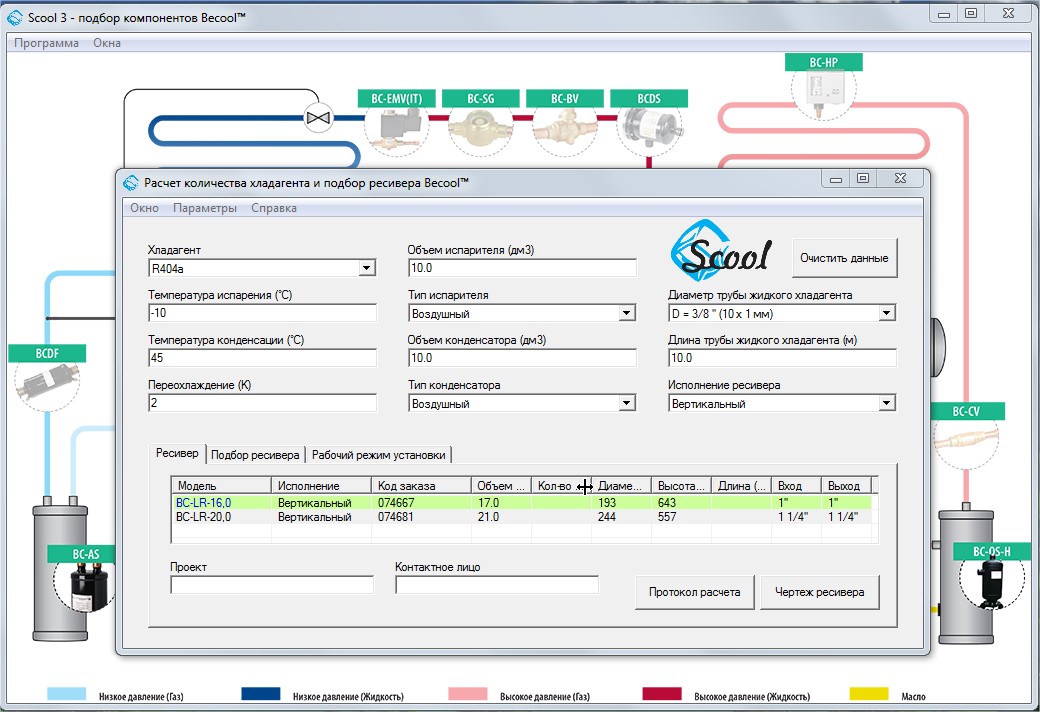Viewport: 1040px width, 712px height.
Task: Click the pink Высокое давление (Газ) legend swatch
Action: 468,694
